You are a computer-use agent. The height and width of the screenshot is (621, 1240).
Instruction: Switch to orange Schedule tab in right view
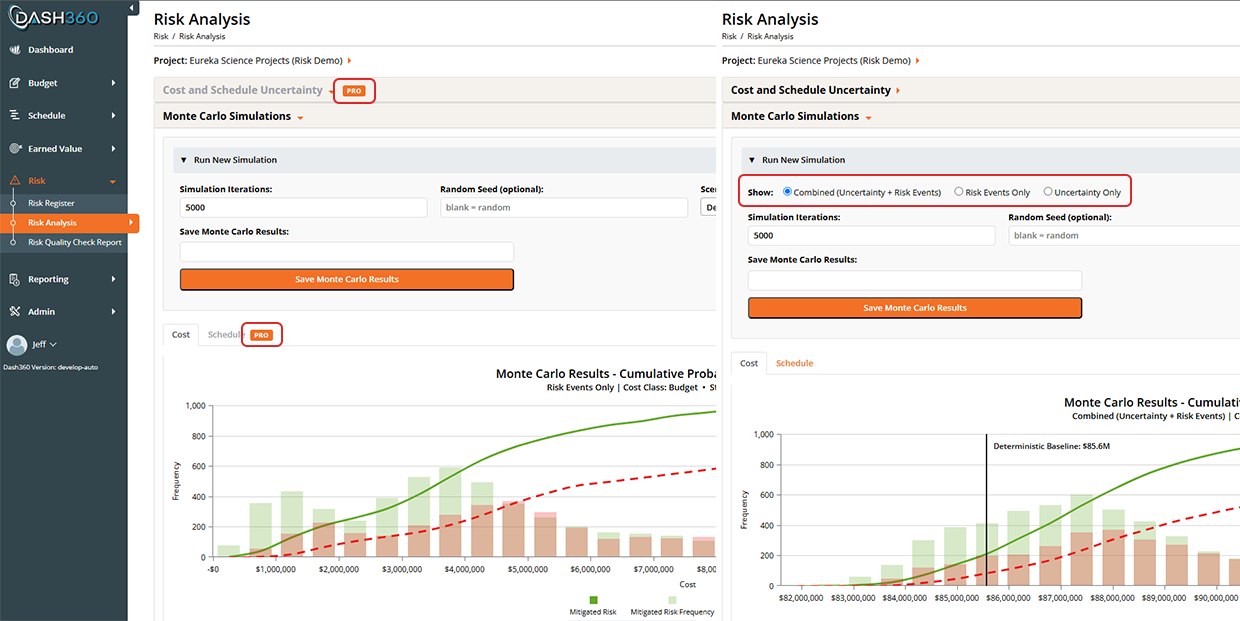tap(794, 363)
